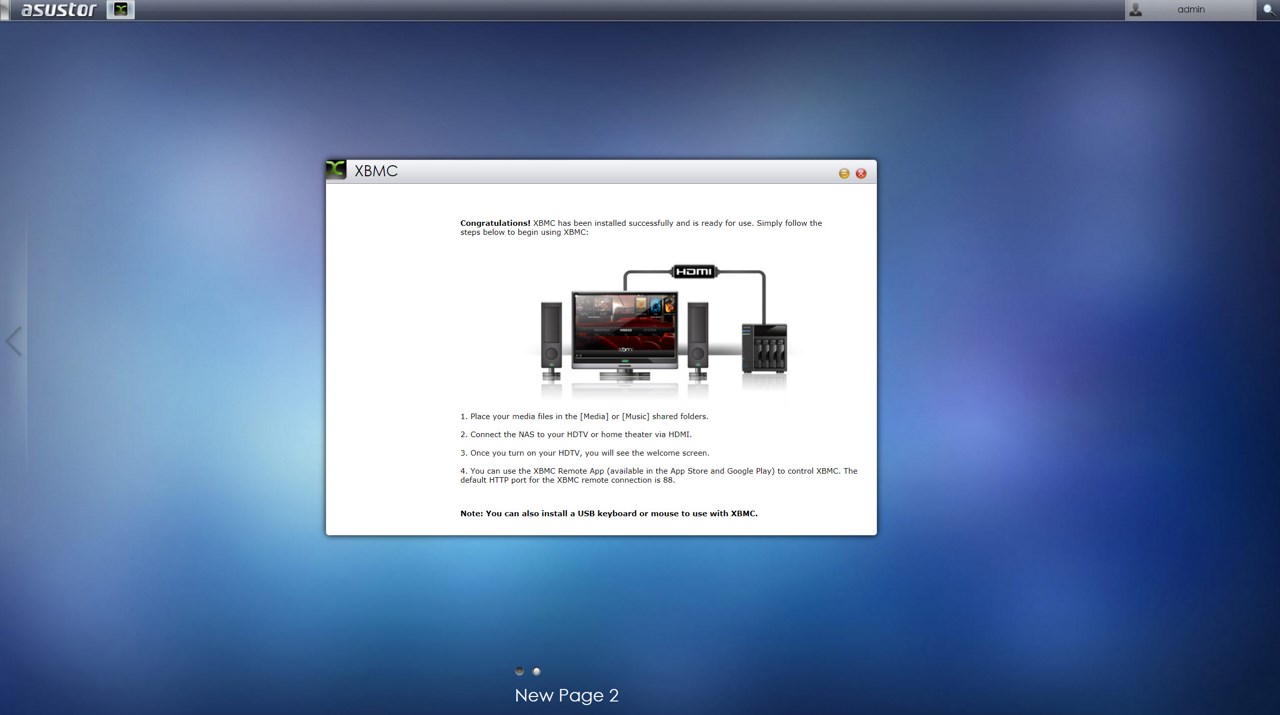Image resolution: width=1280 pixels, height=715 pixels.
Task: Go to the previous desktop page arrow
Action: point(13,341)
